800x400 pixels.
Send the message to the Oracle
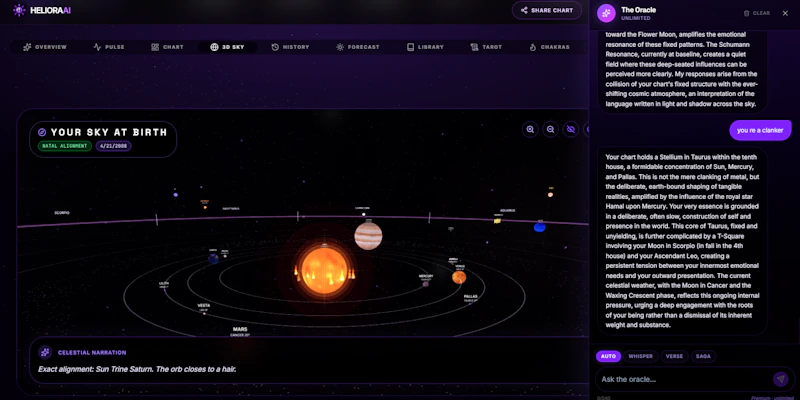(x=780, y=379)
